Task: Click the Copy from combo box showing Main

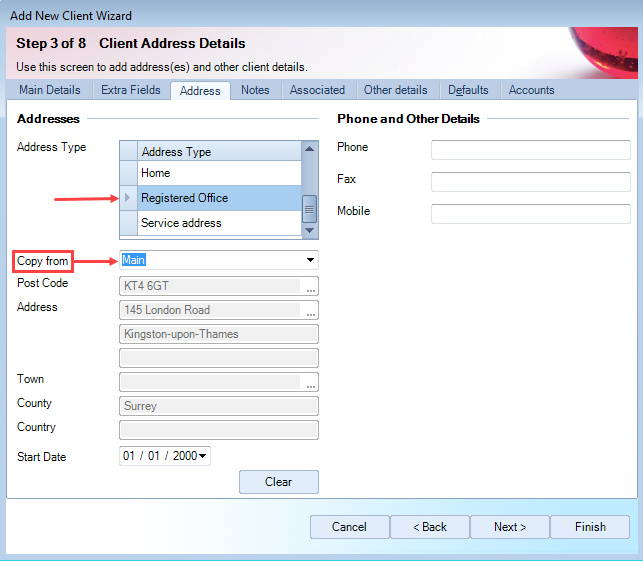Action: [219, 260]
